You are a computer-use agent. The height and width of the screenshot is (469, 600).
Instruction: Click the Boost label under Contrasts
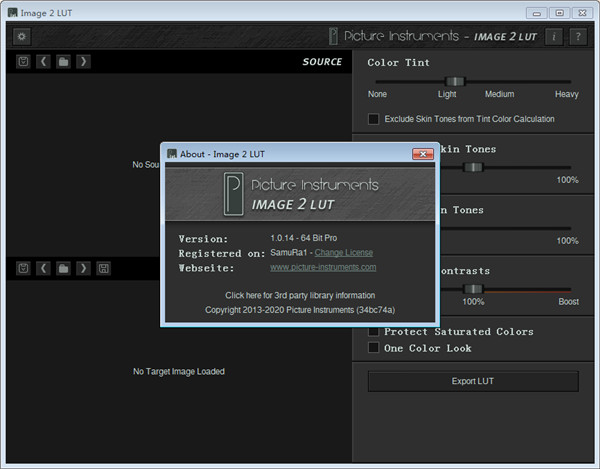tap(568, 302)
